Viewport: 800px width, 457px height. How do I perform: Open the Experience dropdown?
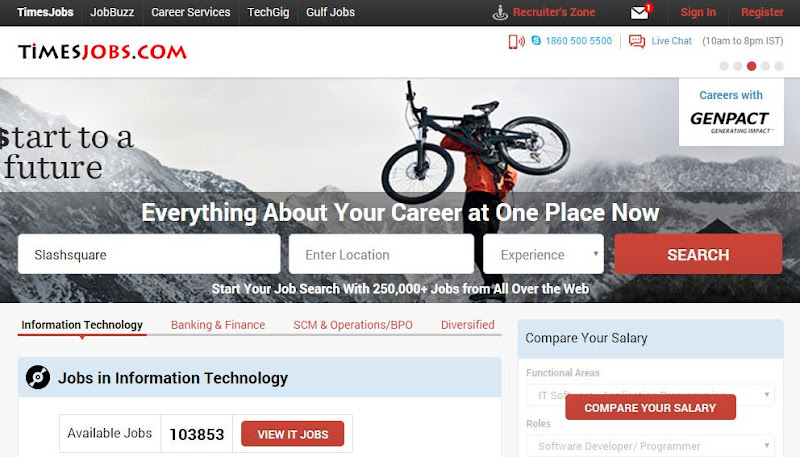tap(543, 254)
